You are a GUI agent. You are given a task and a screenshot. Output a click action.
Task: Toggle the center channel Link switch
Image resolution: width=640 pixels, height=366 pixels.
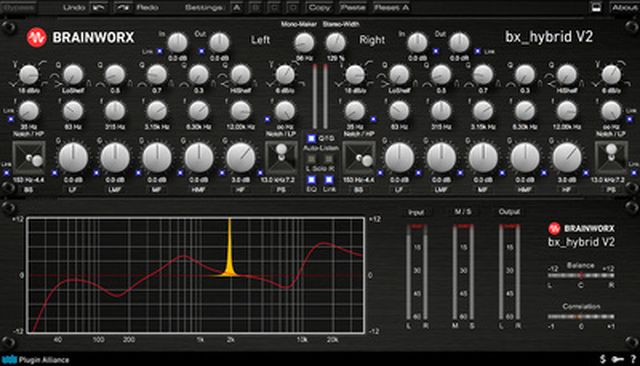[329, 180]
